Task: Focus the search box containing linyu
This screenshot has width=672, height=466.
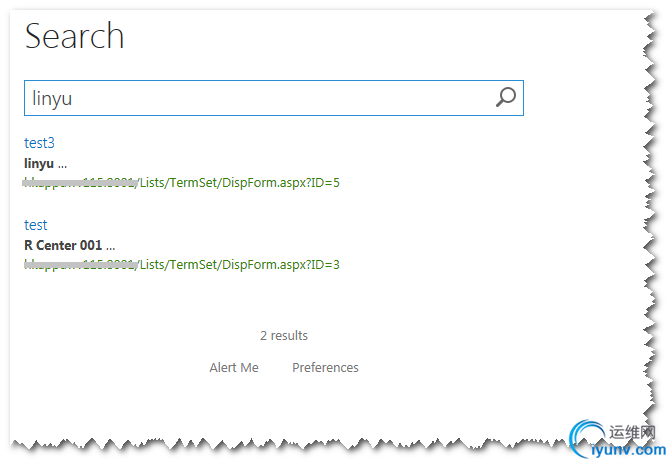Action: click(x=273, y=98)
